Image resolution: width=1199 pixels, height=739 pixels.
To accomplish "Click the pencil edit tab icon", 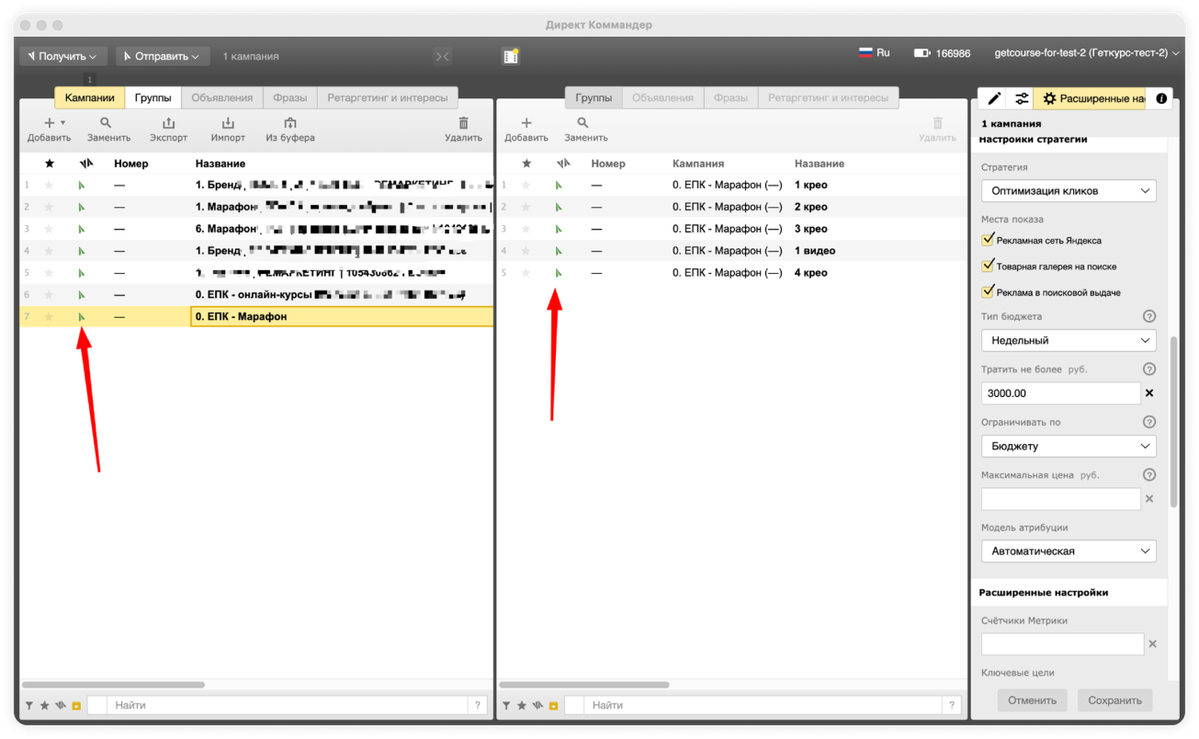I will (994, 99).
